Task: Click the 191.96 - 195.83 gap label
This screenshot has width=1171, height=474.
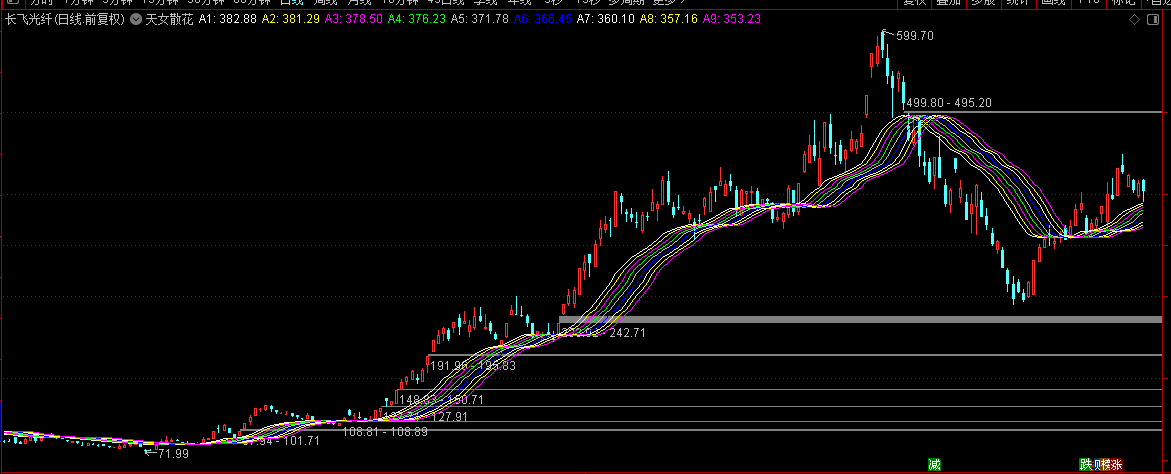Action: [473, 366]
